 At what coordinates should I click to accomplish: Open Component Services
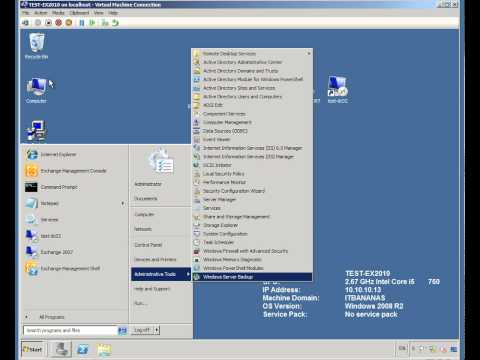point(252,114)
